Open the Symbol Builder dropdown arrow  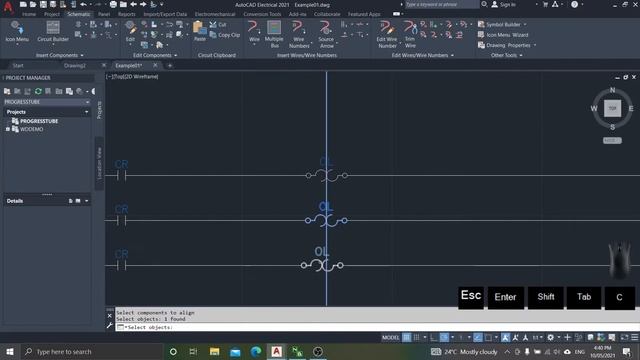click(525, 24)
